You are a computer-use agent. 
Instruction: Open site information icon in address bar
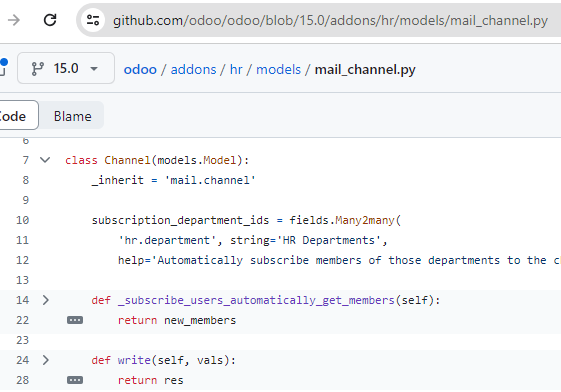(93, 20)
